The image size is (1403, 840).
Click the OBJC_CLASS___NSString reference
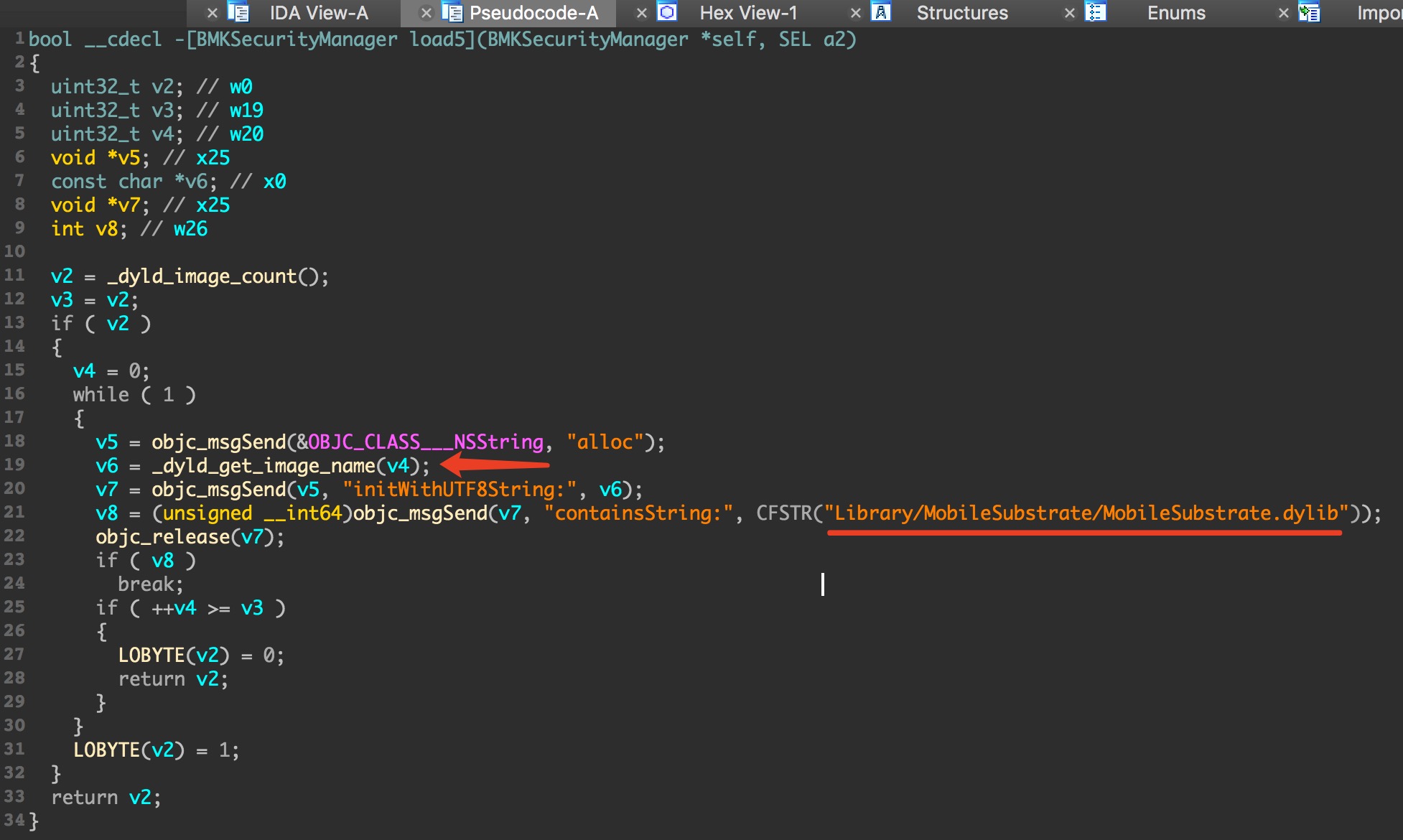point(426,442)
